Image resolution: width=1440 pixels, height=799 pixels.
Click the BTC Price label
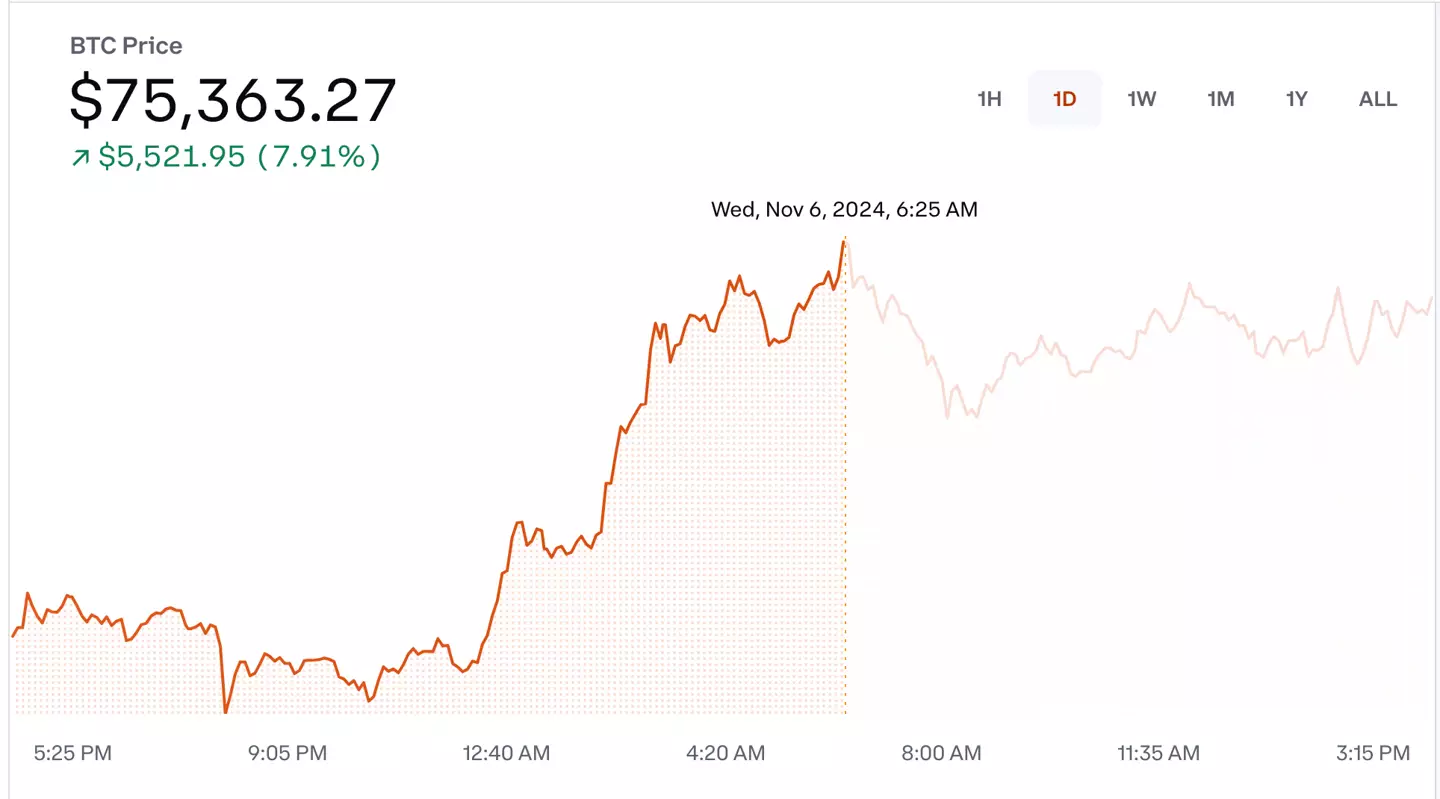coord(125,46)
